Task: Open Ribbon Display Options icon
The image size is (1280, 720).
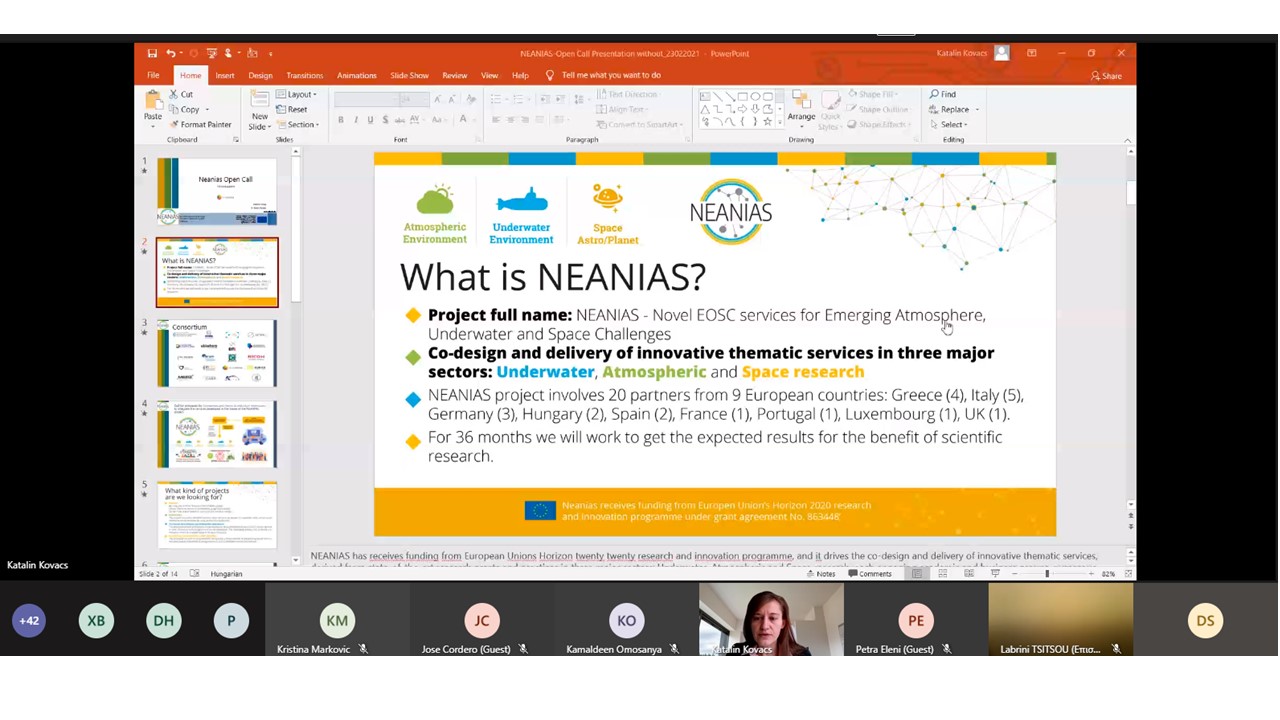Action: tap(1031, 53)
